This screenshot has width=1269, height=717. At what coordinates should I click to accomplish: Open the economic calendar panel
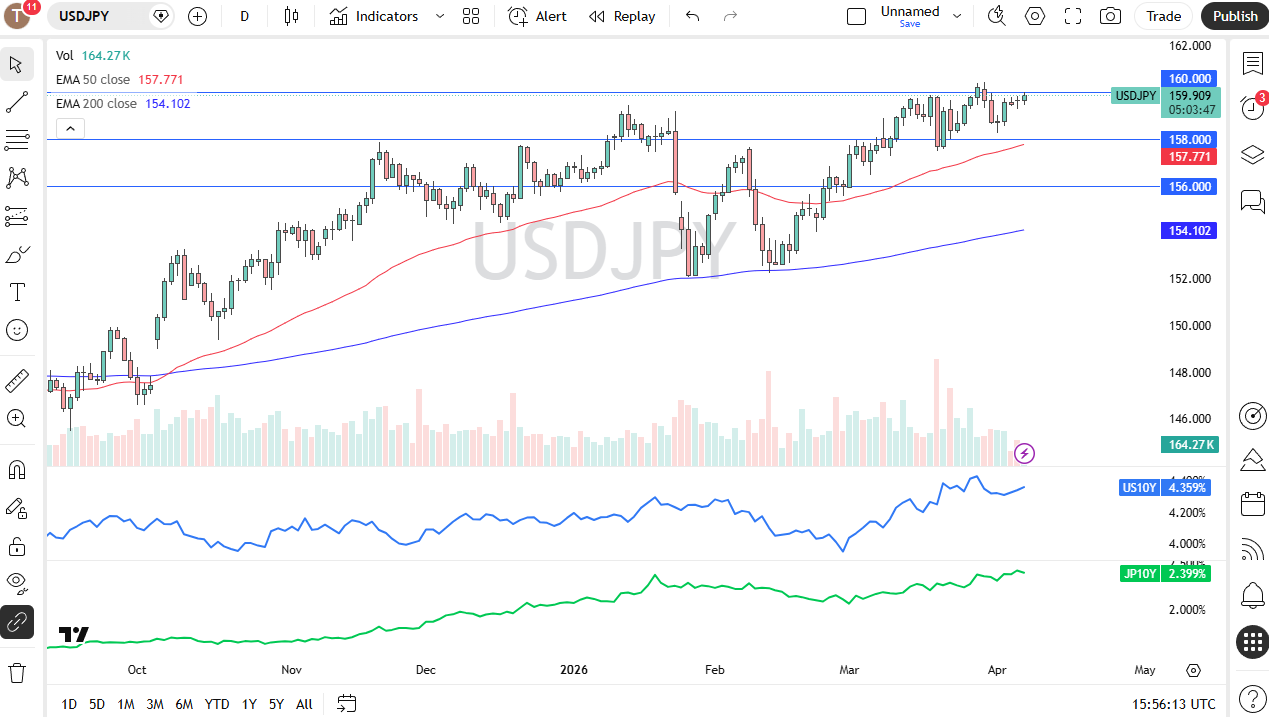(1252, 503)
